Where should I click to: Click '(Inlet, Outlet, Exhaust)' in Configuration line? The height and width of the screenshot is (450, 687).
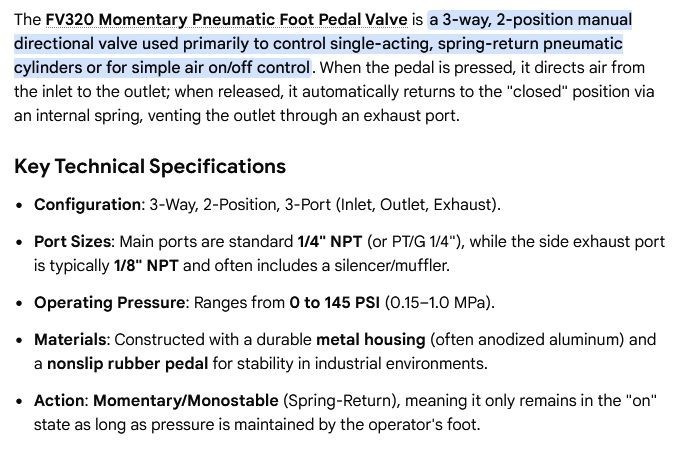(418, 205)
